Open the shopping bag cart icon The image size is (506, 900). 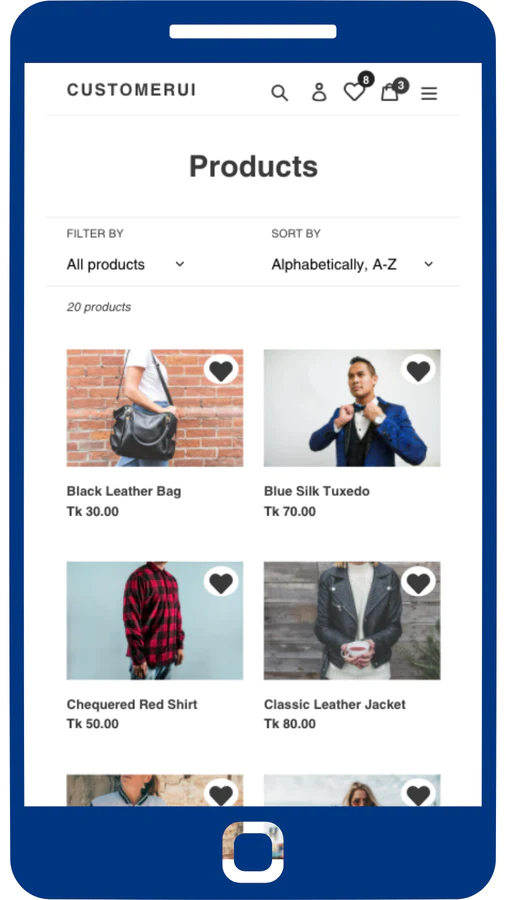click(390, 91)
